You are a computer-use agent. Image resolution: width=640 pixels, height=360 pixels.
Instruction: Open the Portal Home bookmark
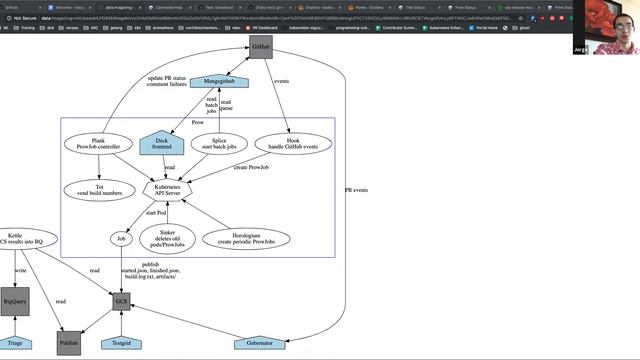coord(483,28)
